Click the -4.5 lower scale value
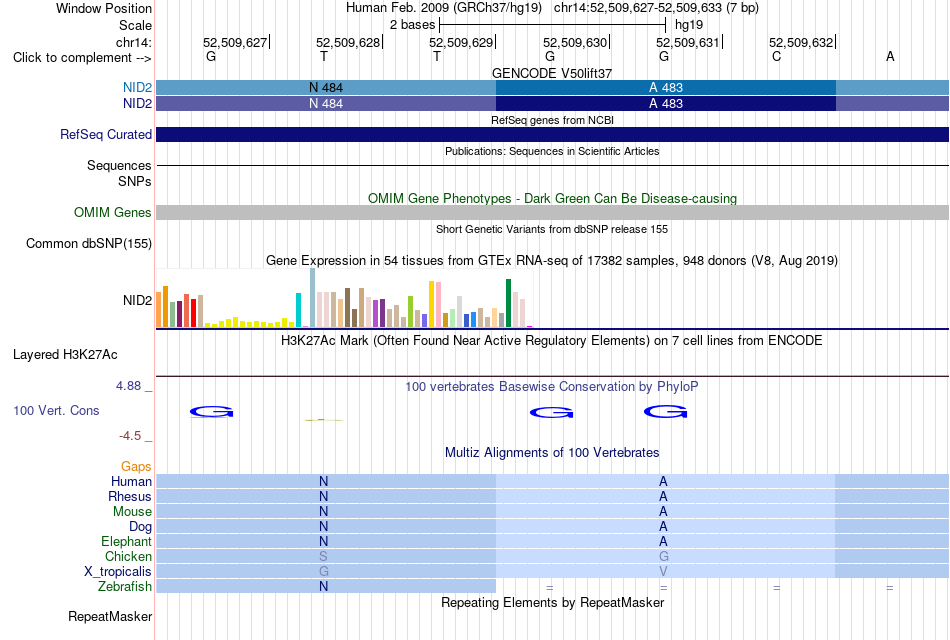The image size is (950, 640). point(130,436)
